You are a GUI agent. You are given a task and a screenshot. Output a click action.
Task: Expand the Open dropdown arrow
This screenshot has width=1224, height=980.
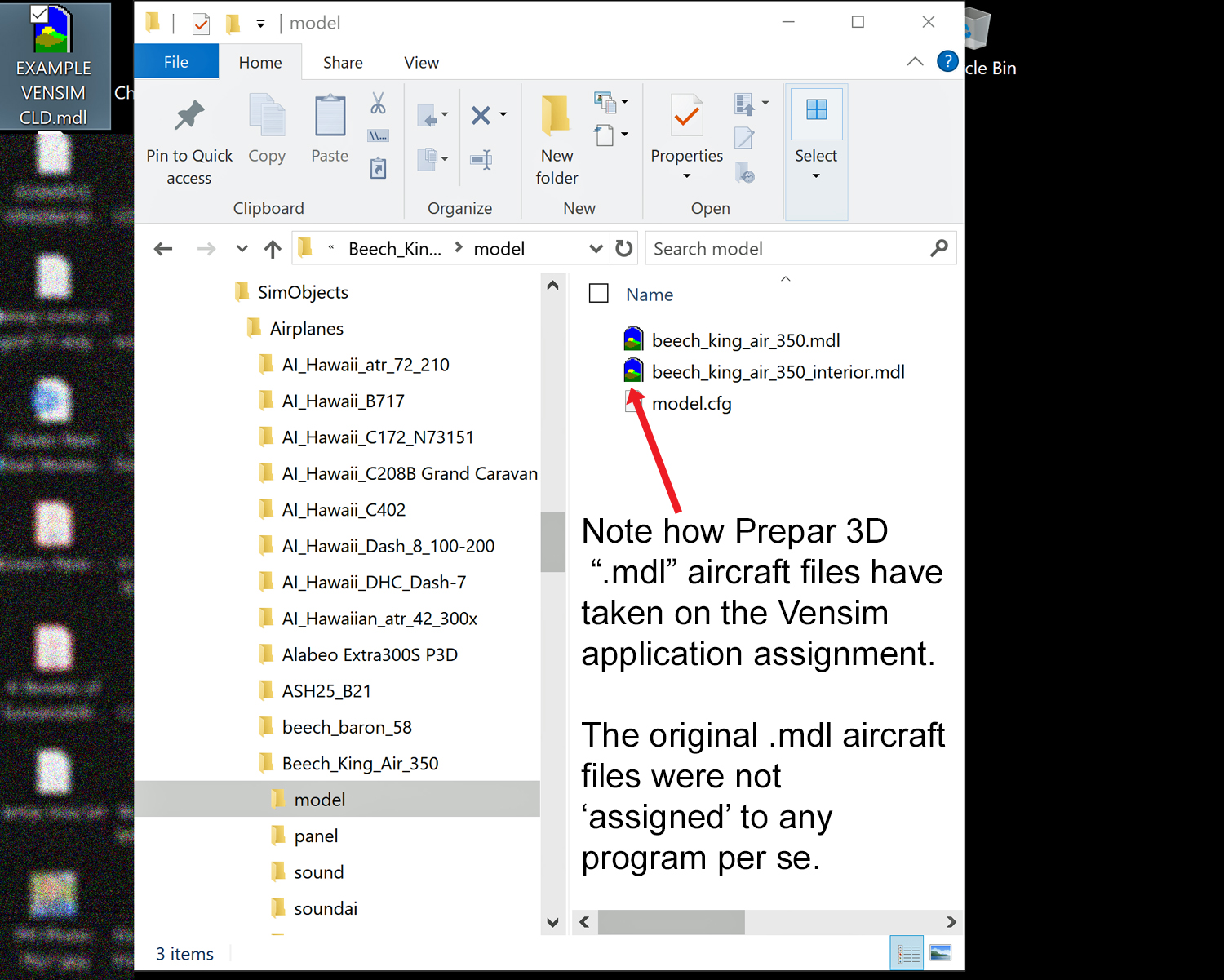(765, 104)
